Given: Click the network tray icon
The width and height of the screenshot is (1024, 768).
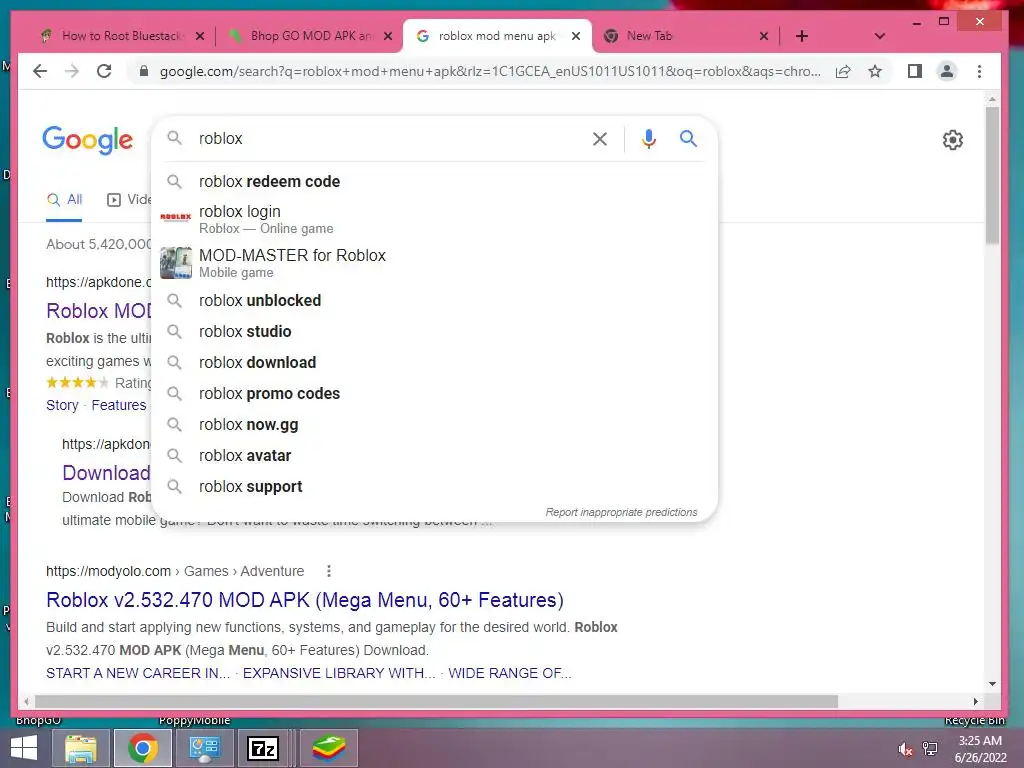Looking at the screenshot, I should (930, 748).
